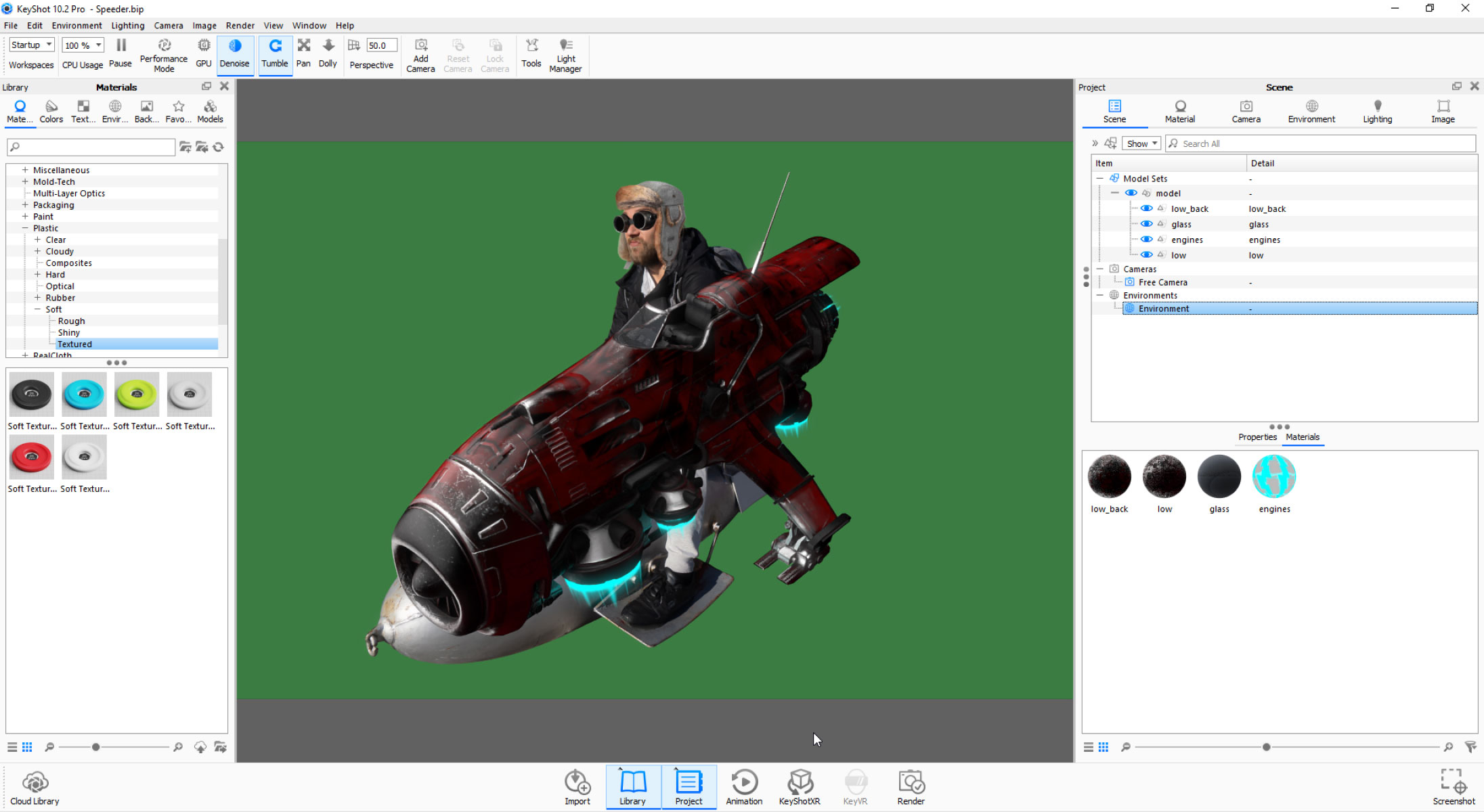Image resolution: width=1484 pixels, height=812 pixels.
Task: Open the Favorites library tab
Action: point(178,112)
